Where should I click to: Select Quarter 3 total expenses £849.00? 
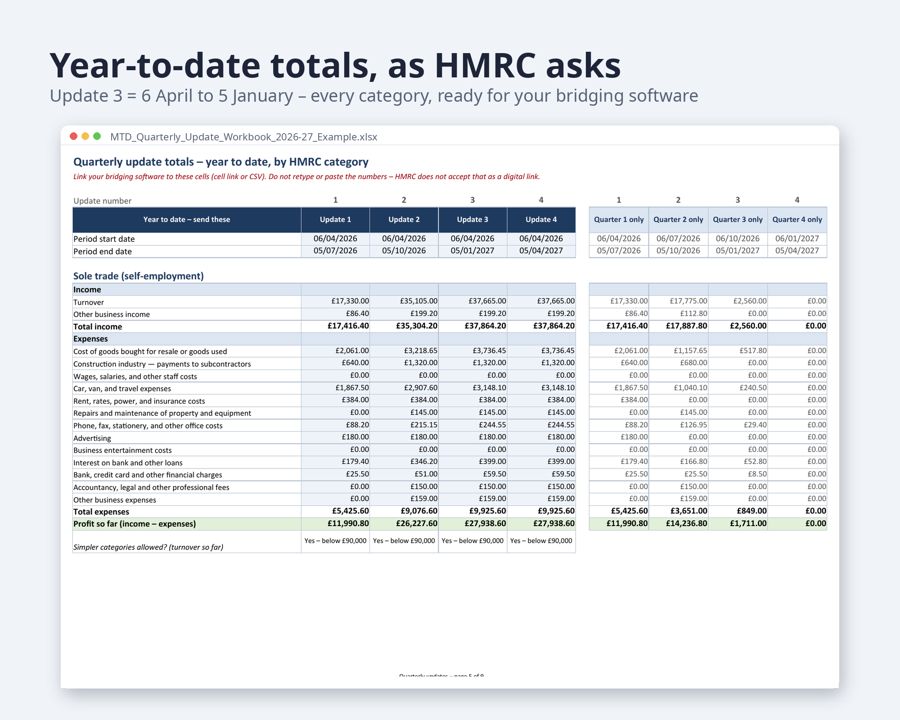738,511
